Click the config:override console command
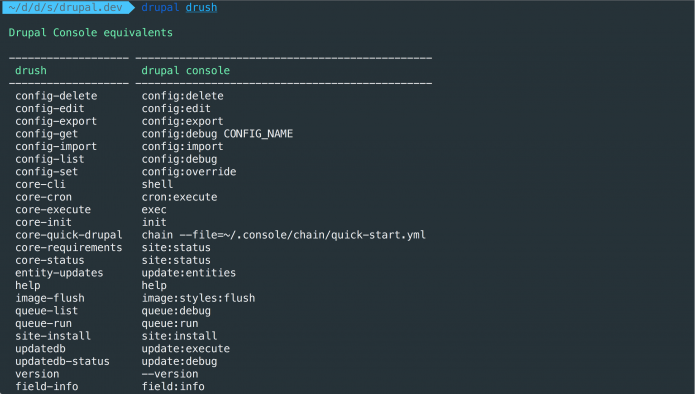The width and height of the screenshot is (700, 394). tap(189, 172)
